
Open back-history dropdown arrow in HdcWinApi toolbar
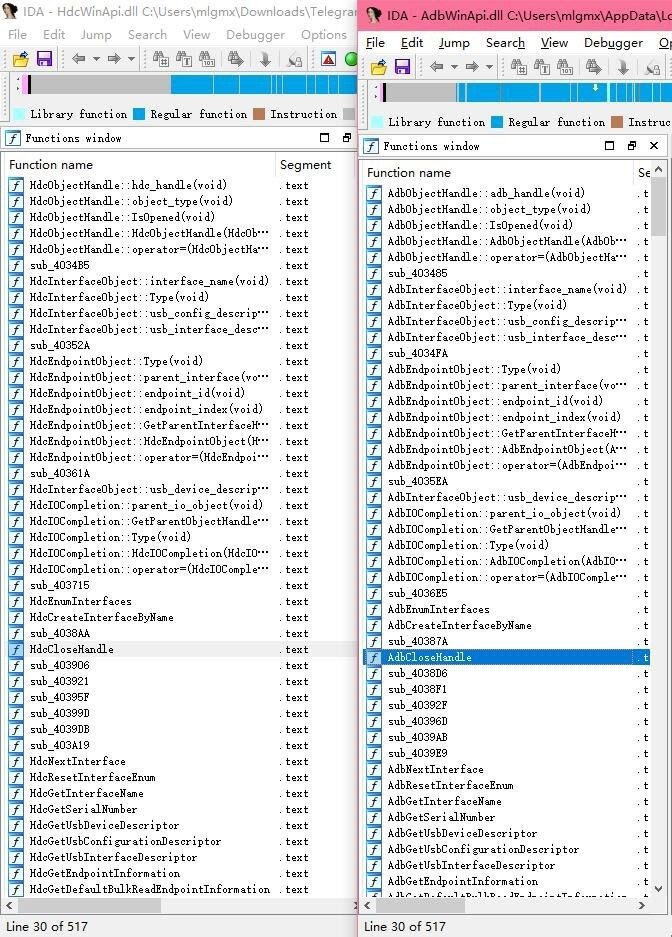coord(95,60)
